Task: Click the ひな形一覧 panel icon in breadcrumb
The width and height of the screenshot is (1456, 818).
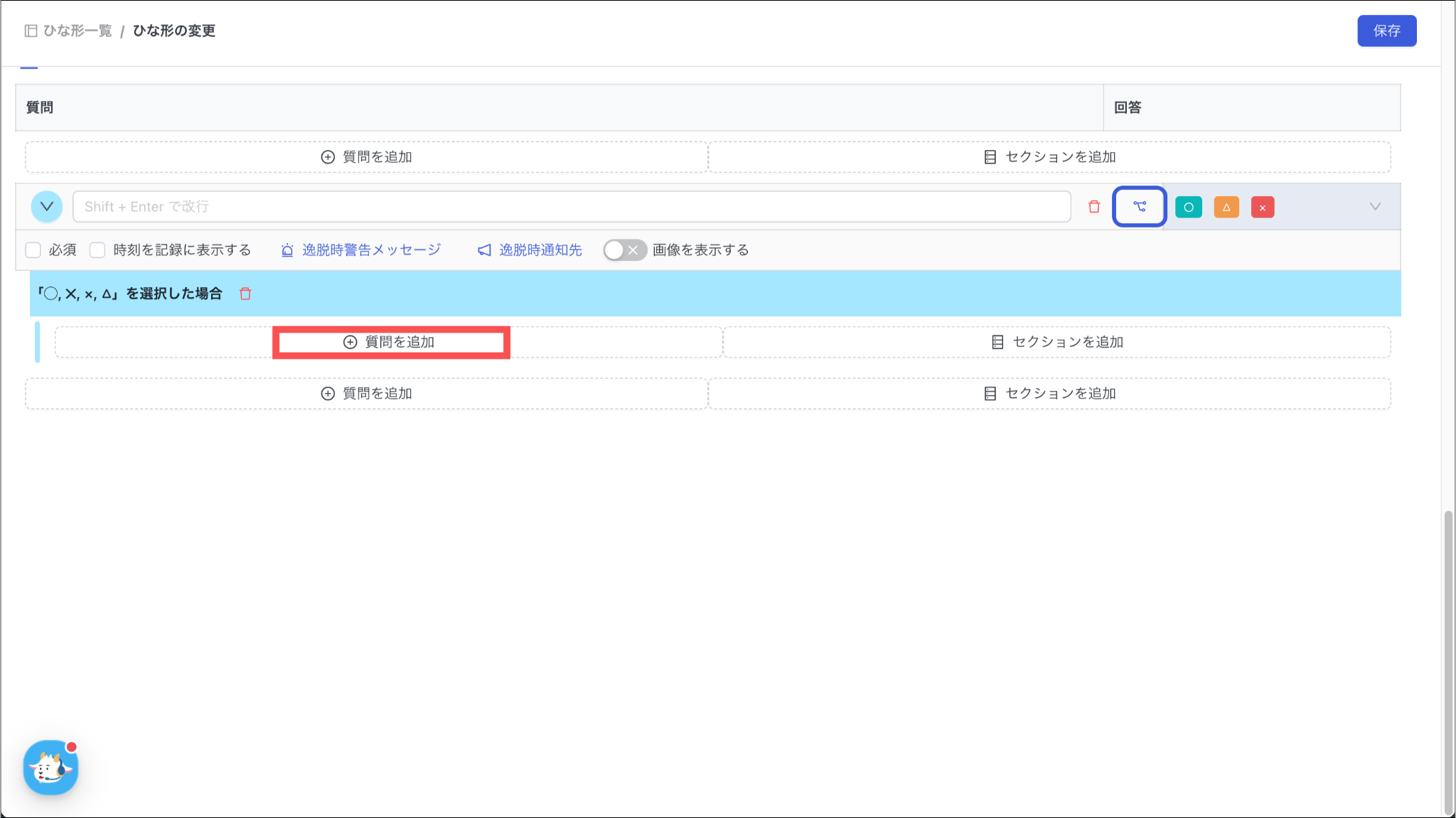Action: (31, 31)
